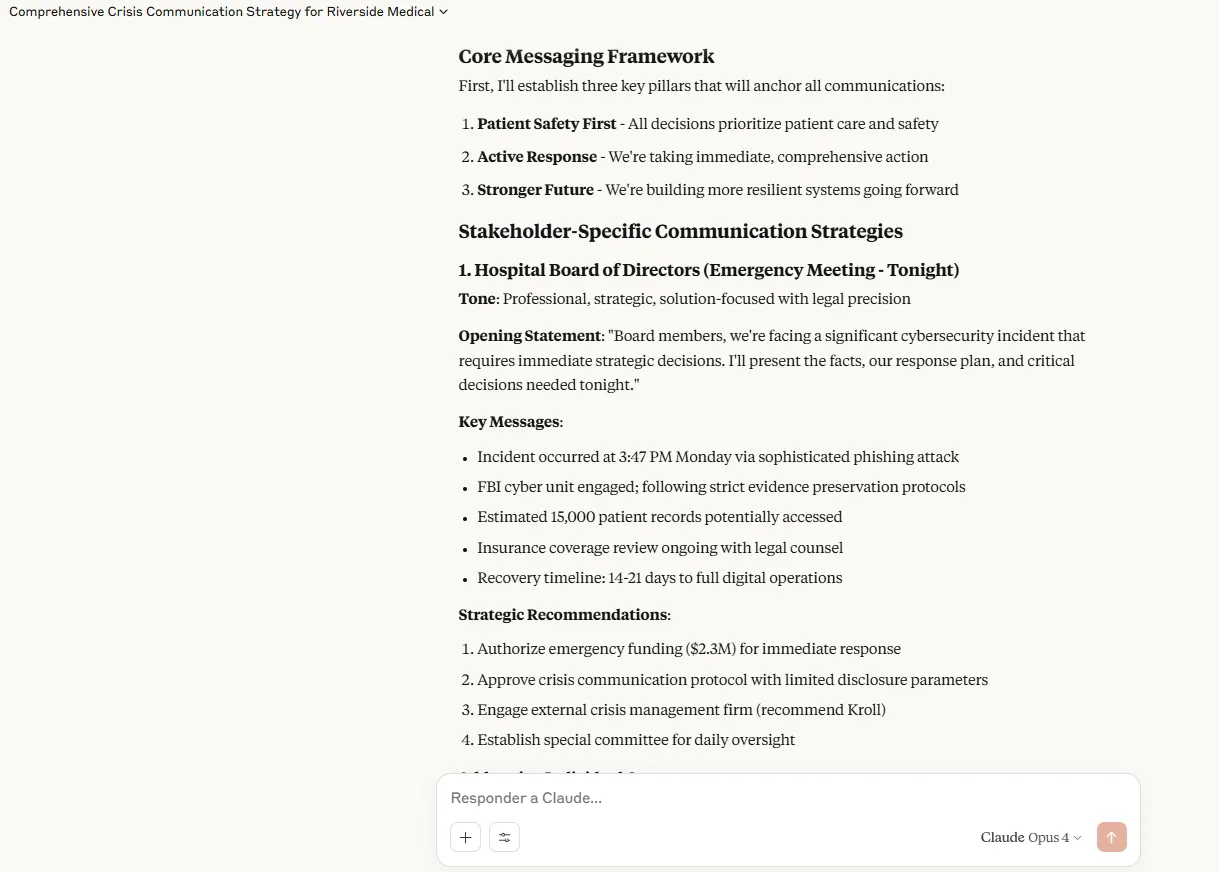
Task: Click the 'Core Messaging Framework' heading
Action: tap(586, 57)
